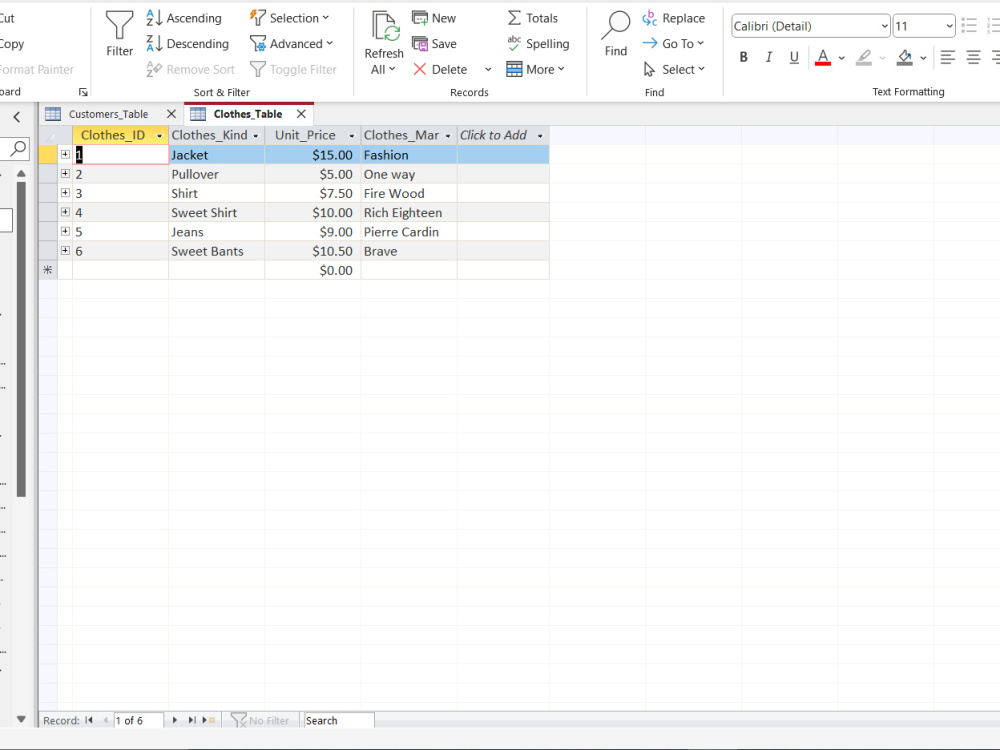The height and width of the screenshot is (750, 1000).
Task: Save the current record
Action: pos(434,43)
